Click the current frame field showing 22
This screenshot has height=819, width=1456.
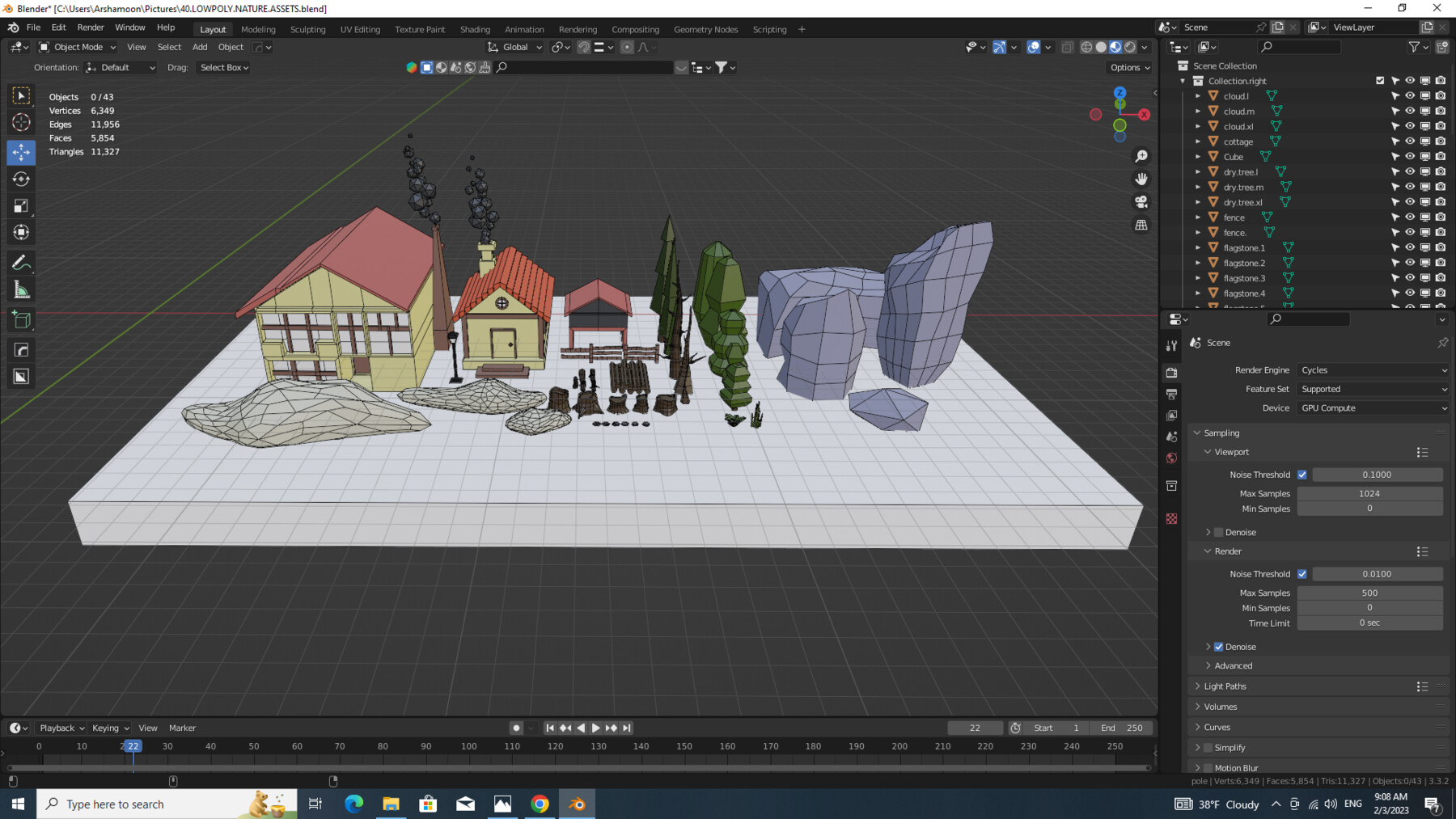[975, 728]
